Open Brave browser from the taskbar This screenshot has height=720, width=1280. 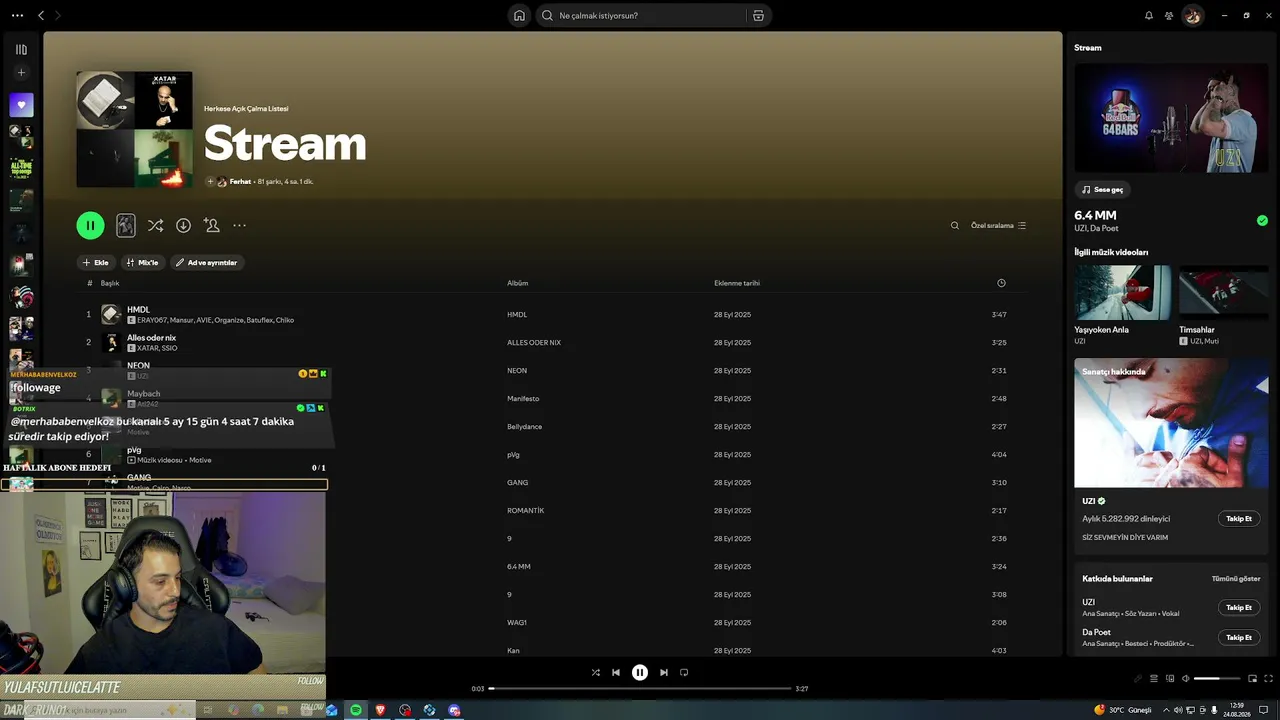(380, 710)
